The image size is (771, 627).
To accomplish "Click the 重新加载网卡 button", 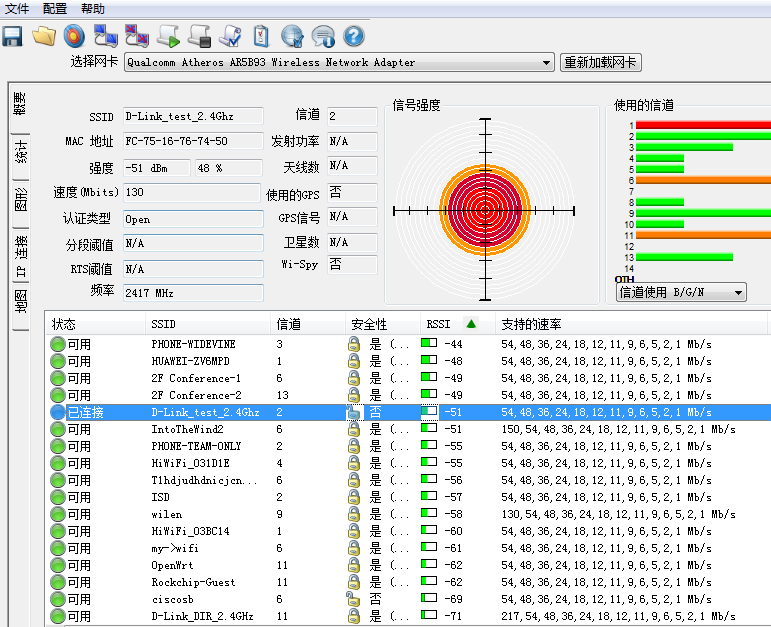I will [x=600, y=63].
